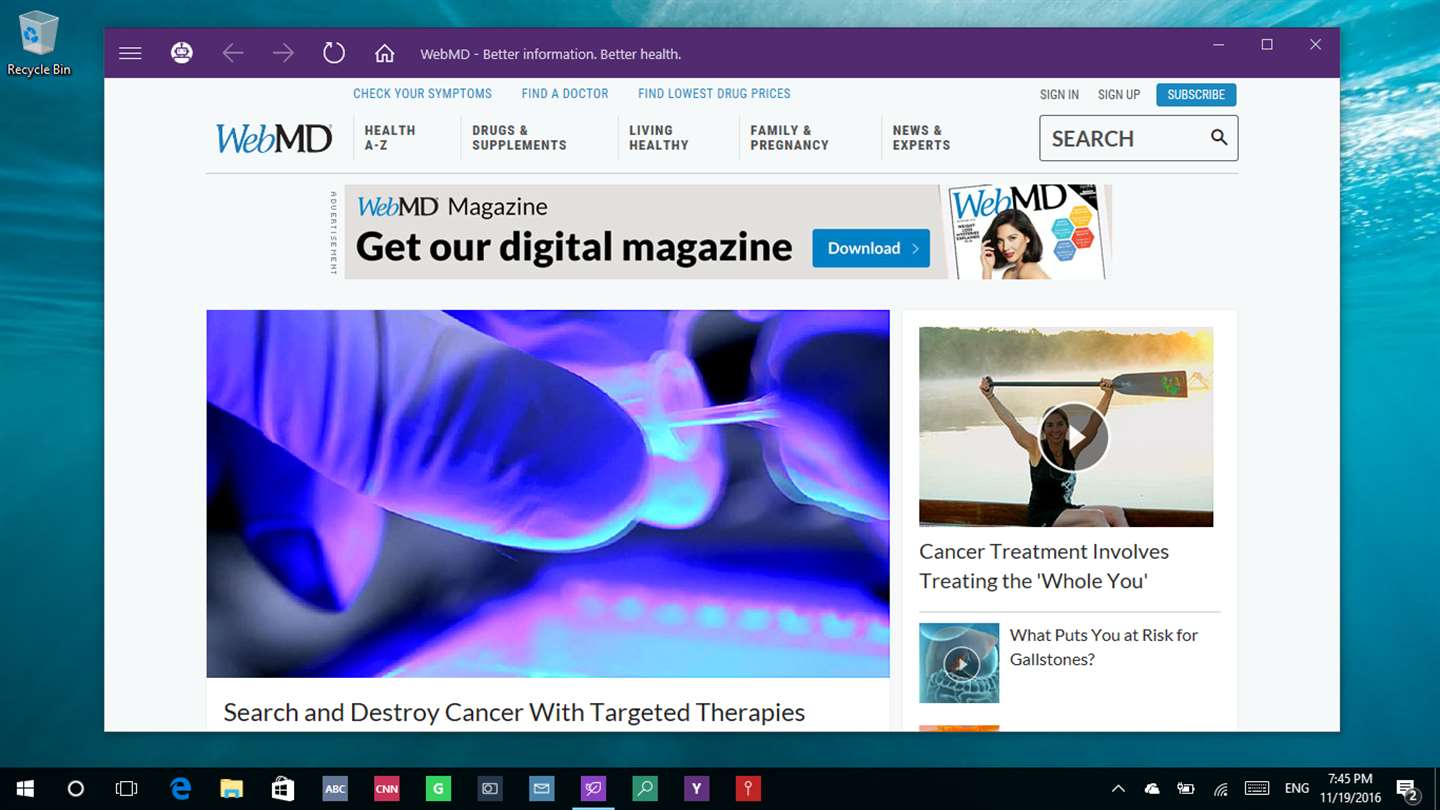The height and width of the screenshot is (810, 1440).
Task: Open the green G app on the taskbar
Action: 438,789
